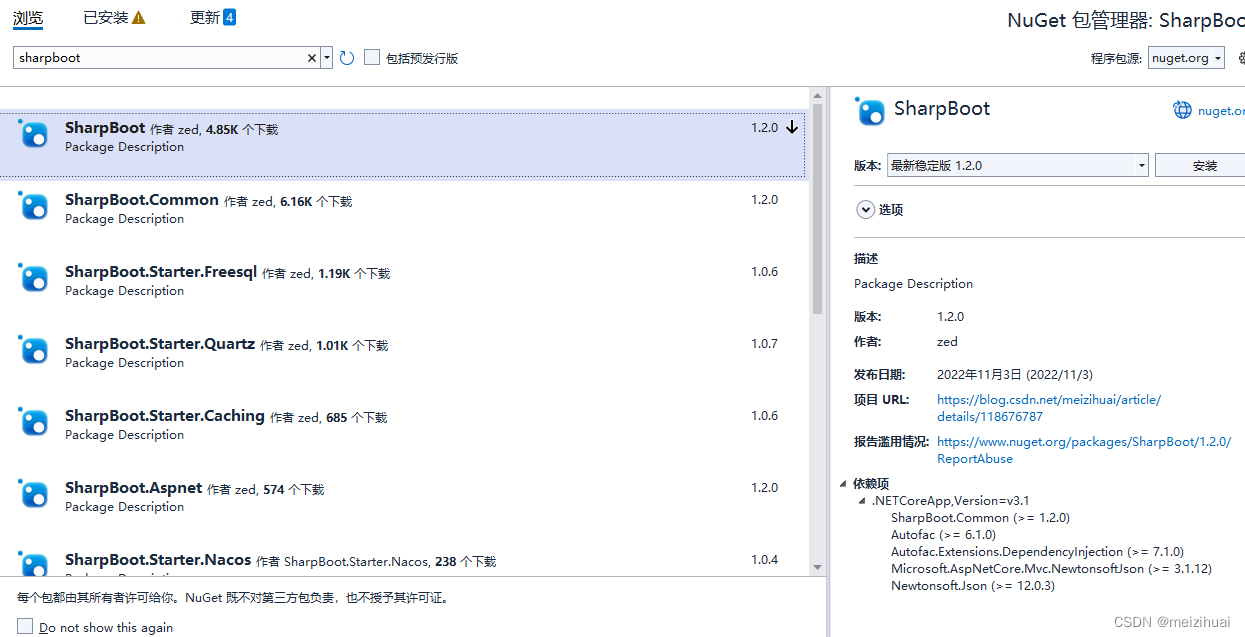1245x637 pixels.
Task: Select the SharpBoot.Starter.Freesql package name
Action: coord(161,272)
